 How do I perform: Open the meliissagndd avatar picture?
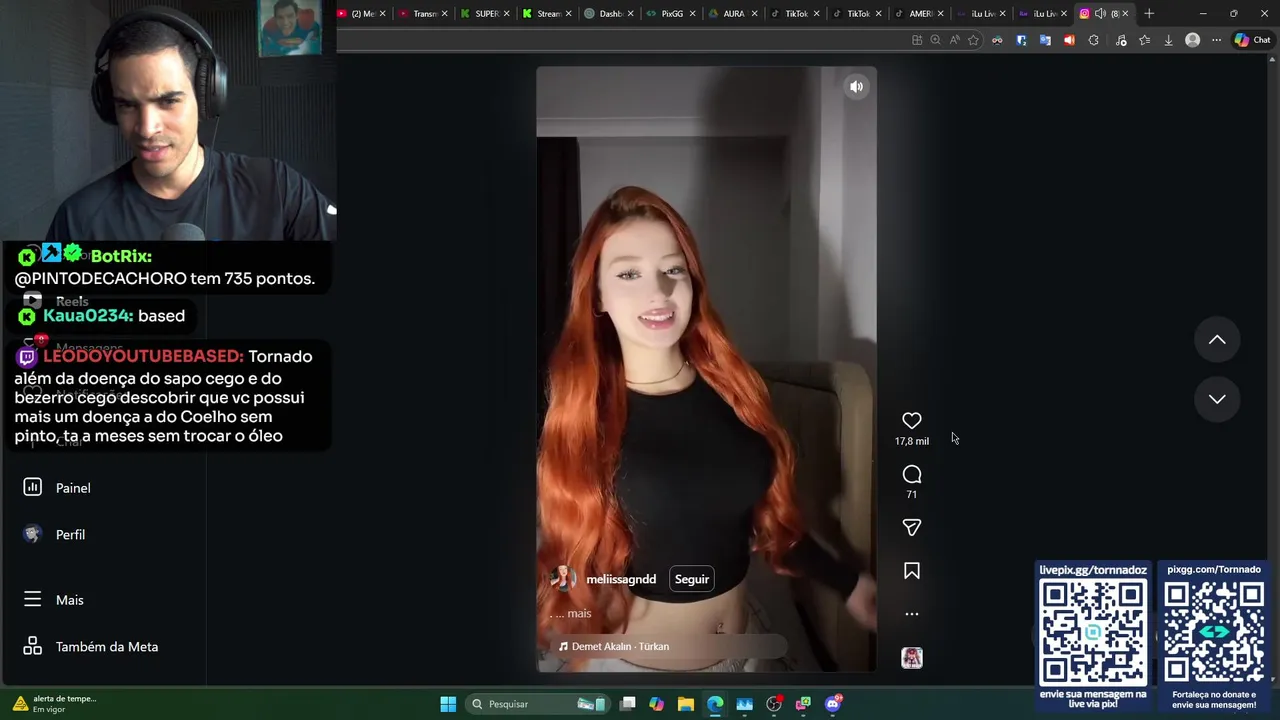click(x=562, y=579)
